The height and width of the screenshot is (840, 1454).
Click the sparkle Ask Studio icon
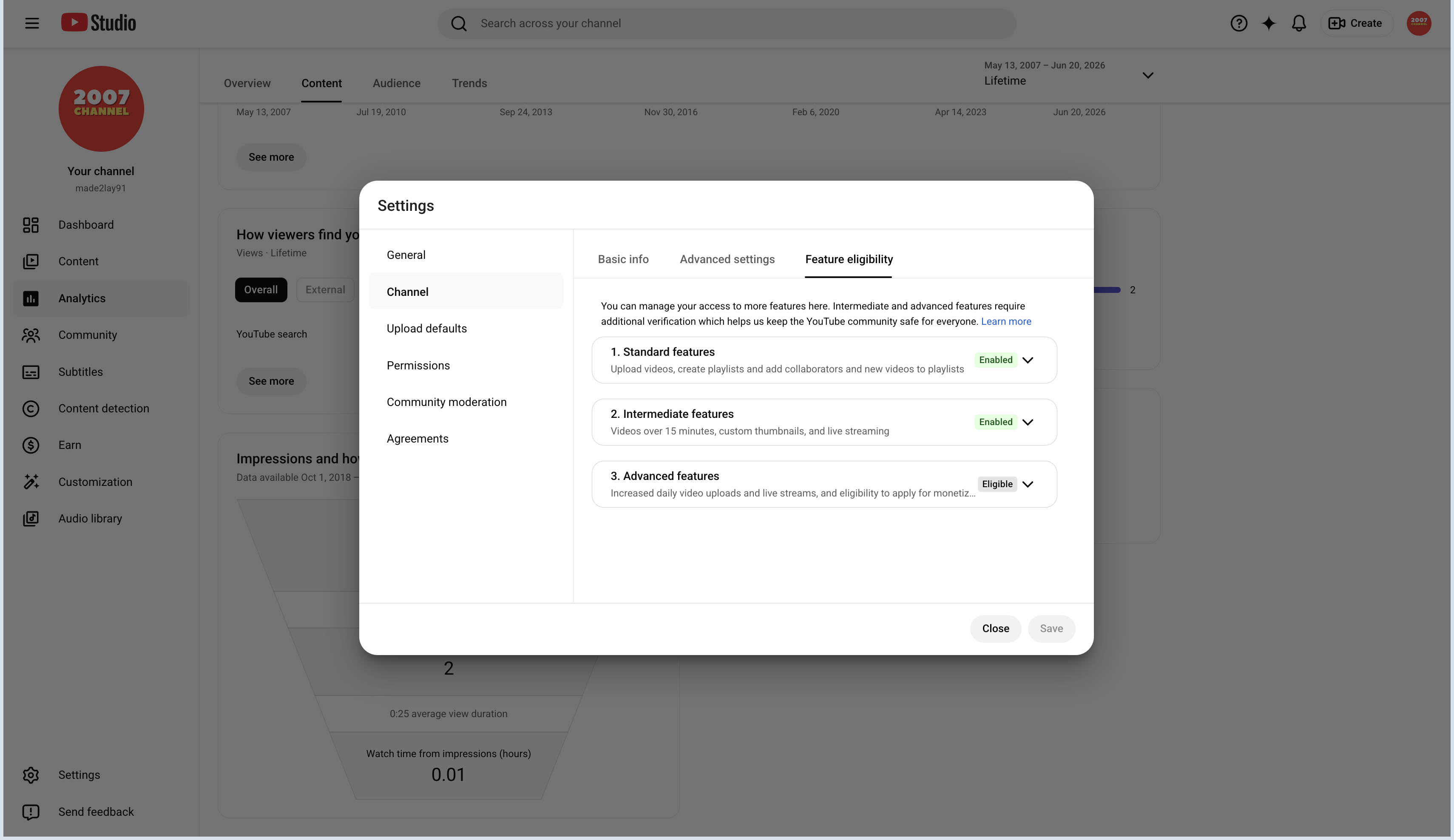(x=1269, y=23)
